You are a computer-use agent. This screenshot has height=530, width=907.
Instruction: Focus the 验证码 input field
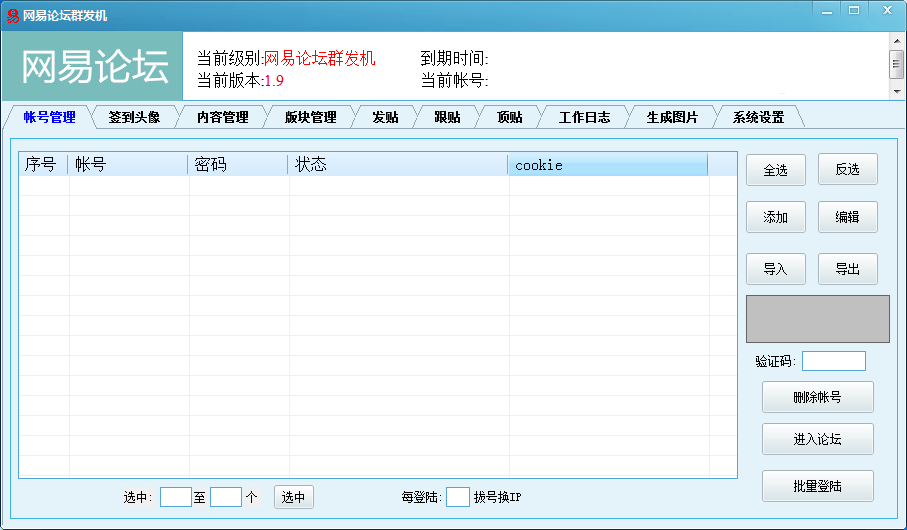[834, 361]
